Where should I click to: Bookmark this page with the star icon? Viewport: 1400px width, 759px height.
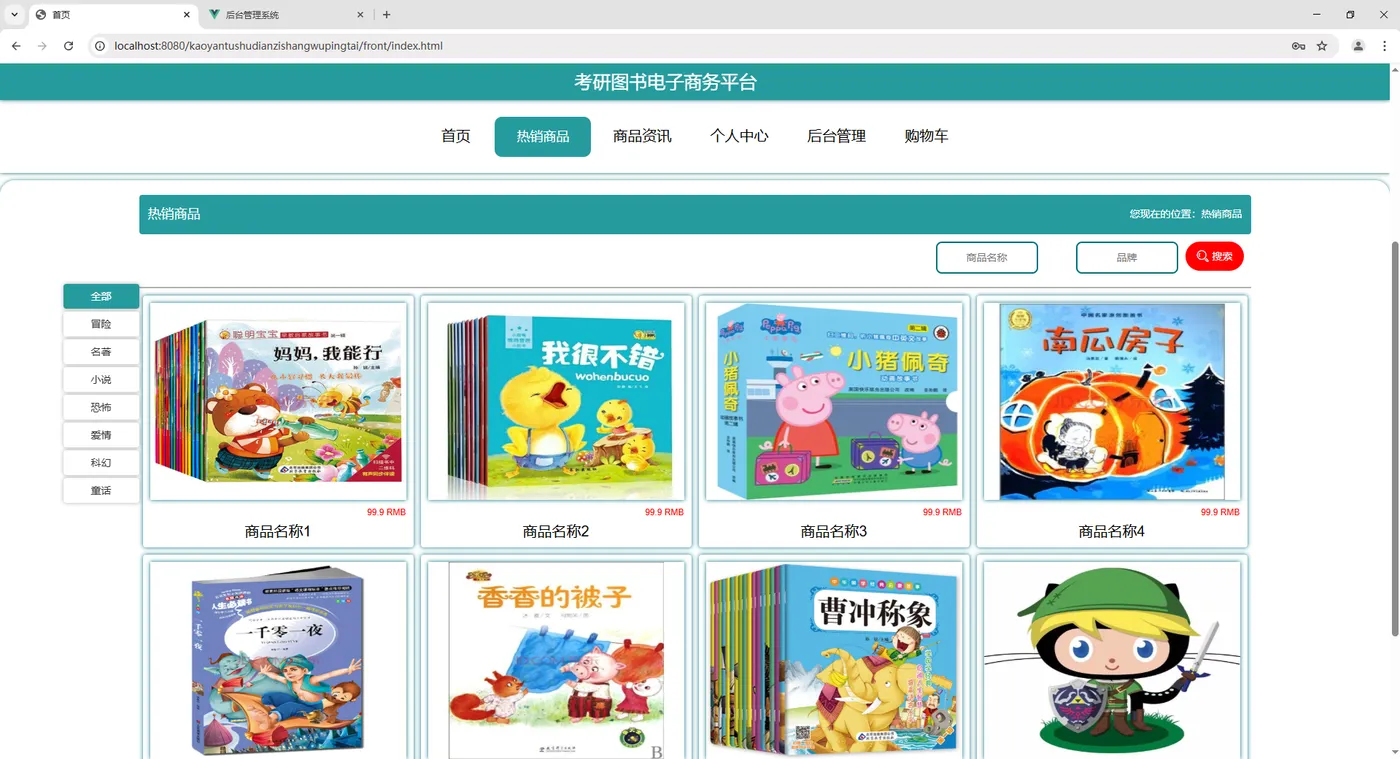point(1322,46)
